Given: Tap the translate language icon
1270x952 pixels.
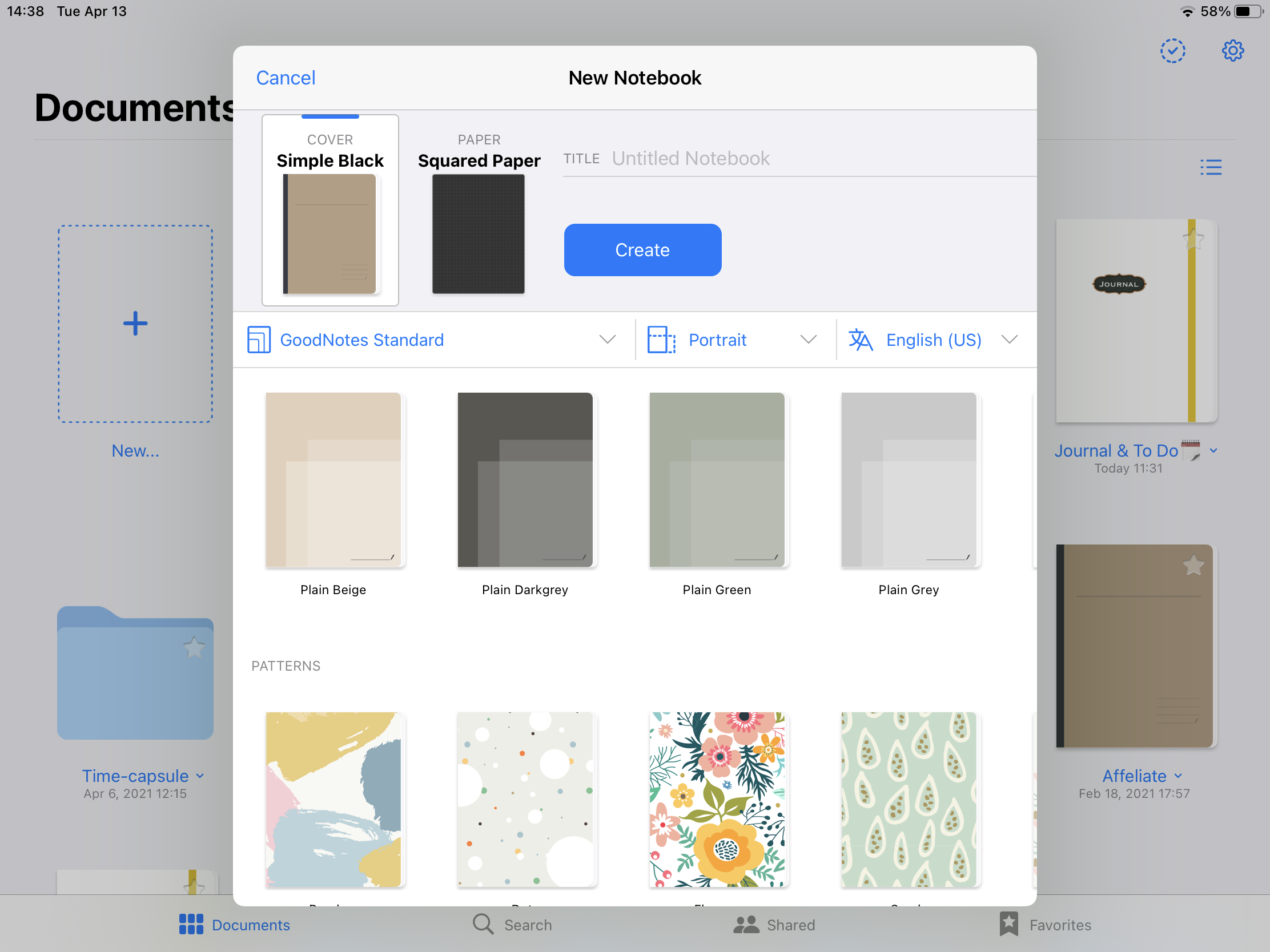Looking at the screenshot, I should [860, 340].
